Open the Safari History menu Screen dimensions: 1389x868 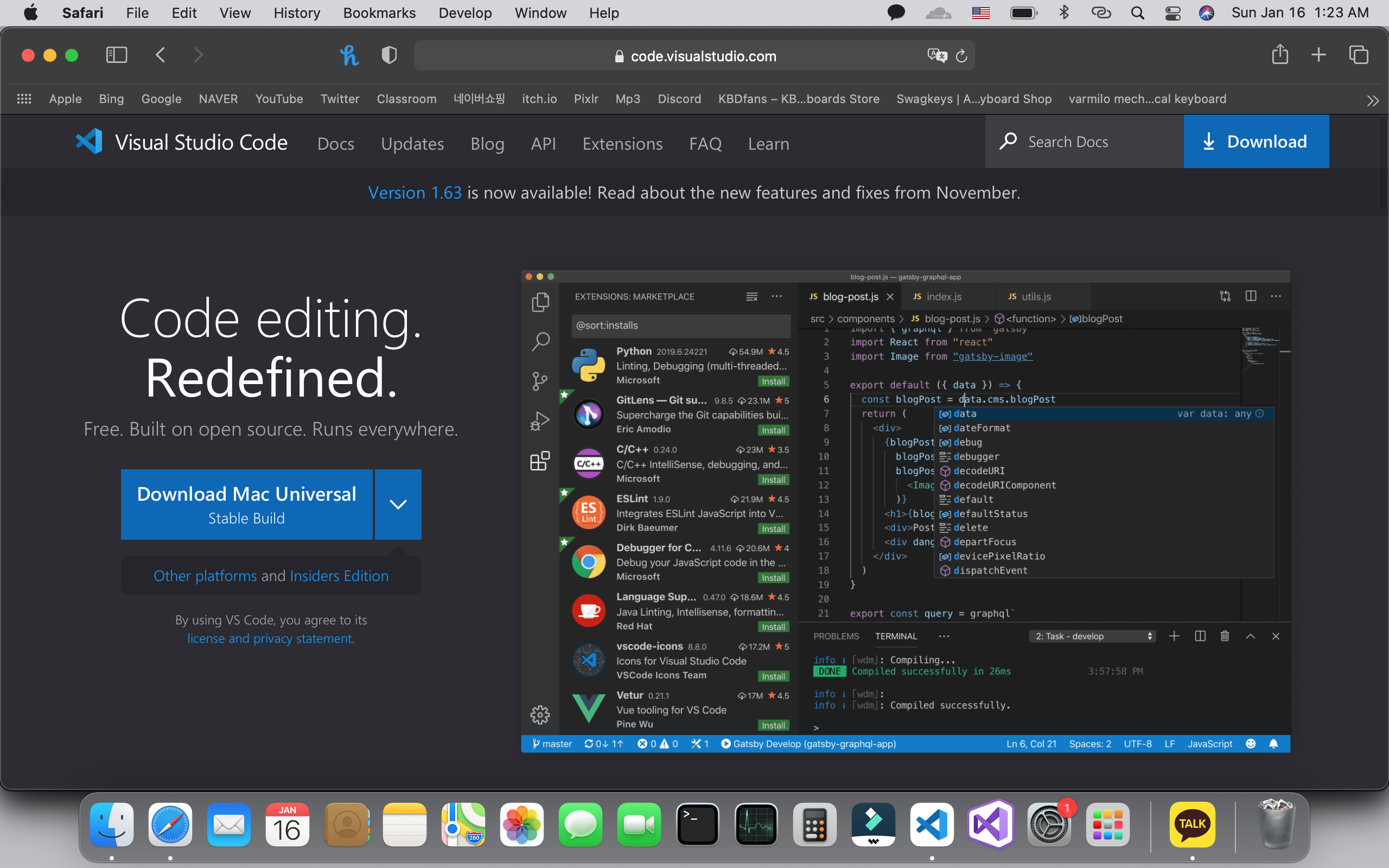click(297, 12)
